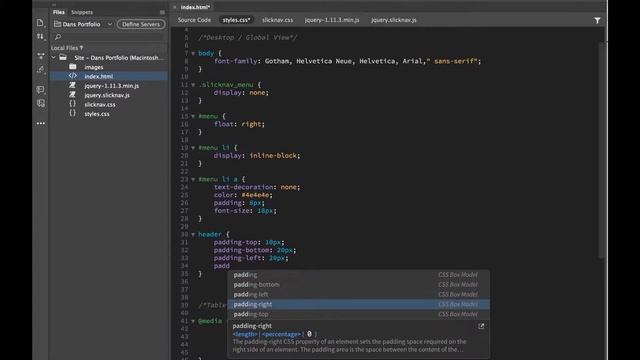Click the Define Servers button
Image resolution: width=640 pixels, height=360 pixels.
[141, 24]
